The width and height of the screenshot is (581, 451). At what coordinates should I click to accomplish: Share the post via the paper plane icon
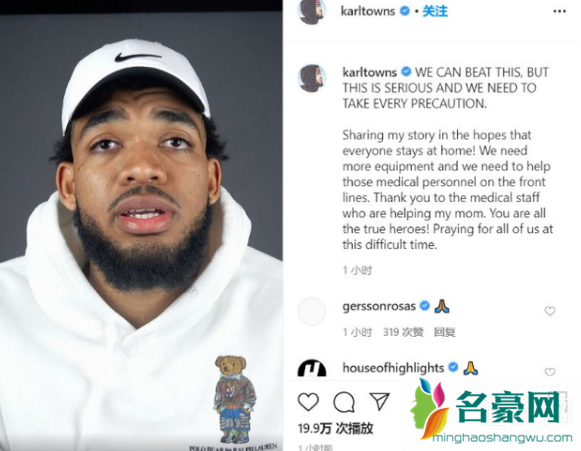380,401
